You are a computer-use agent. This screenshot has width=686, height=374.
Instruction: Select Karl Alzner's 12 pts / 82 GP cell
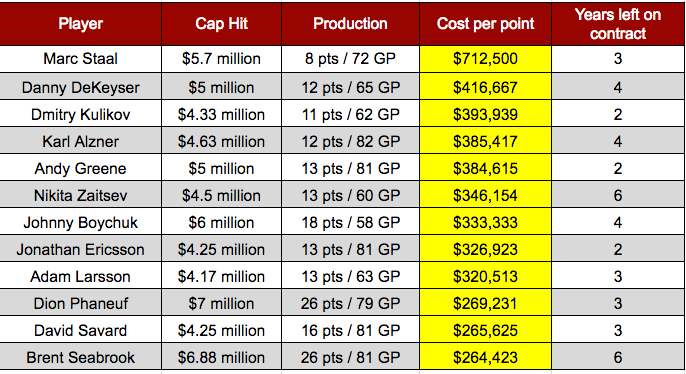pos(350,141)
